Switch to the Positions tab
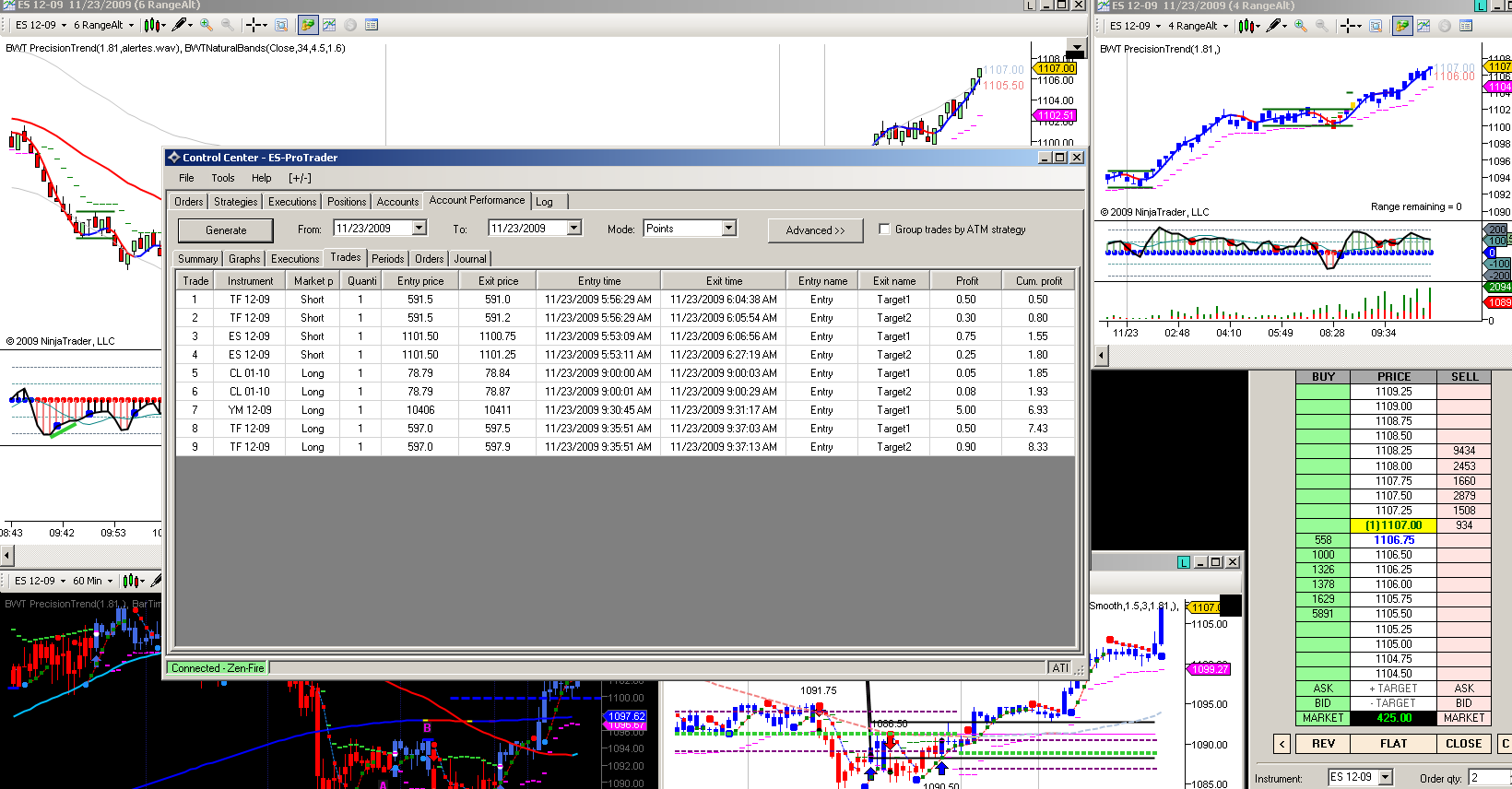Screen dimensions: 1512x789 (x=347, y=202)
